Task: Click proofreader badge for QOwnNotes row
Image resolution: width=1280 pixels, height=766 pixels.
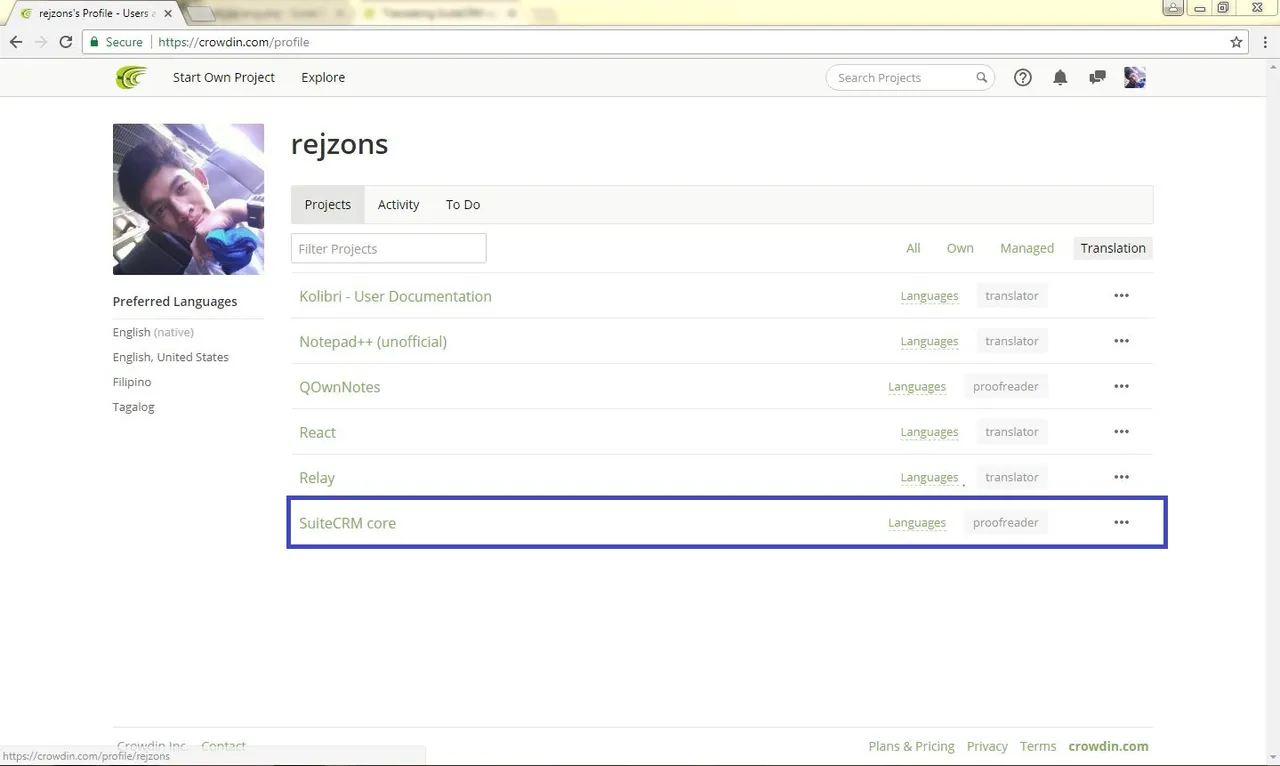Action: 1006,386
